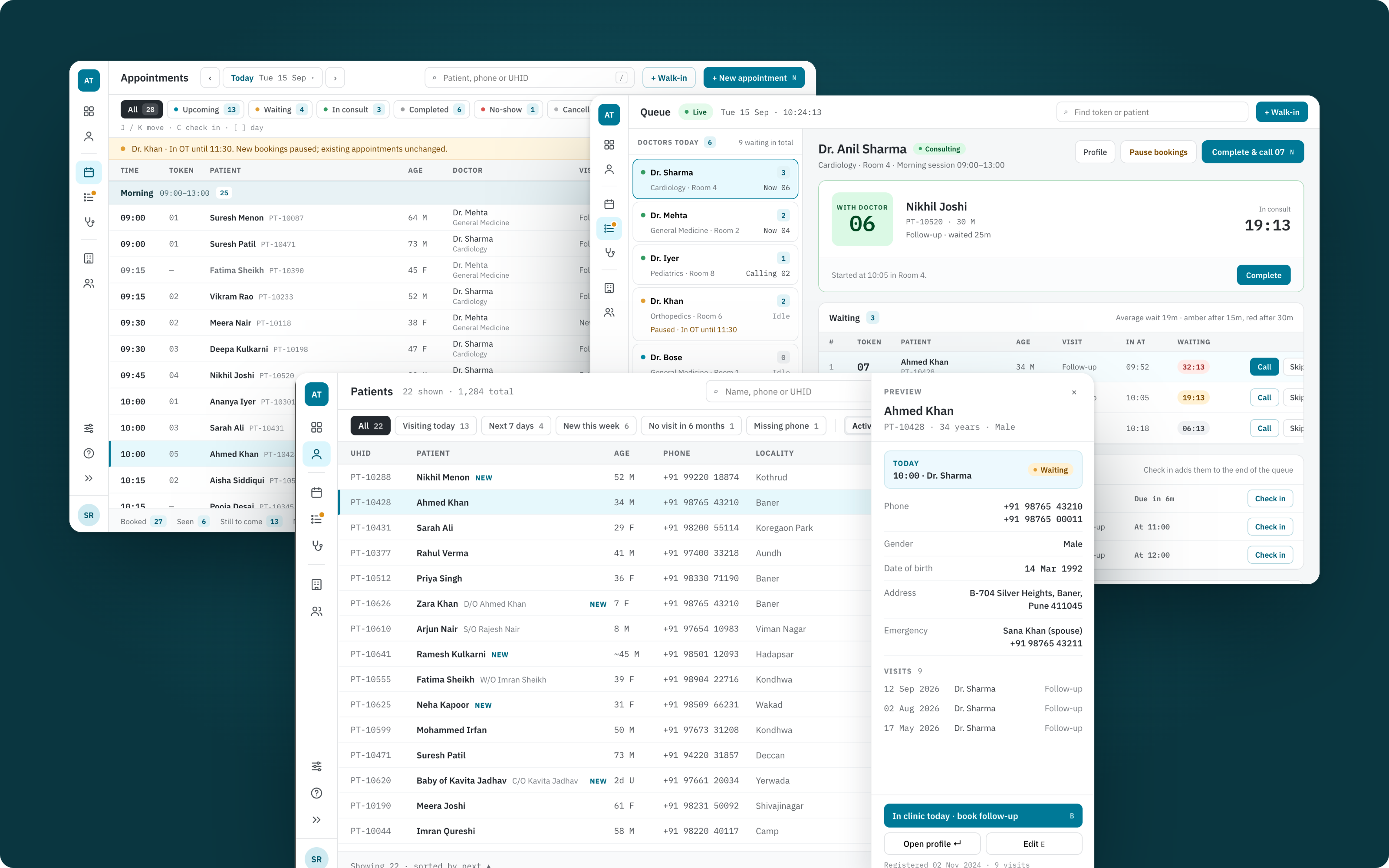1389x868 pixels.
Task: Filter patients by Next 7 days
Action: (516, 426)
